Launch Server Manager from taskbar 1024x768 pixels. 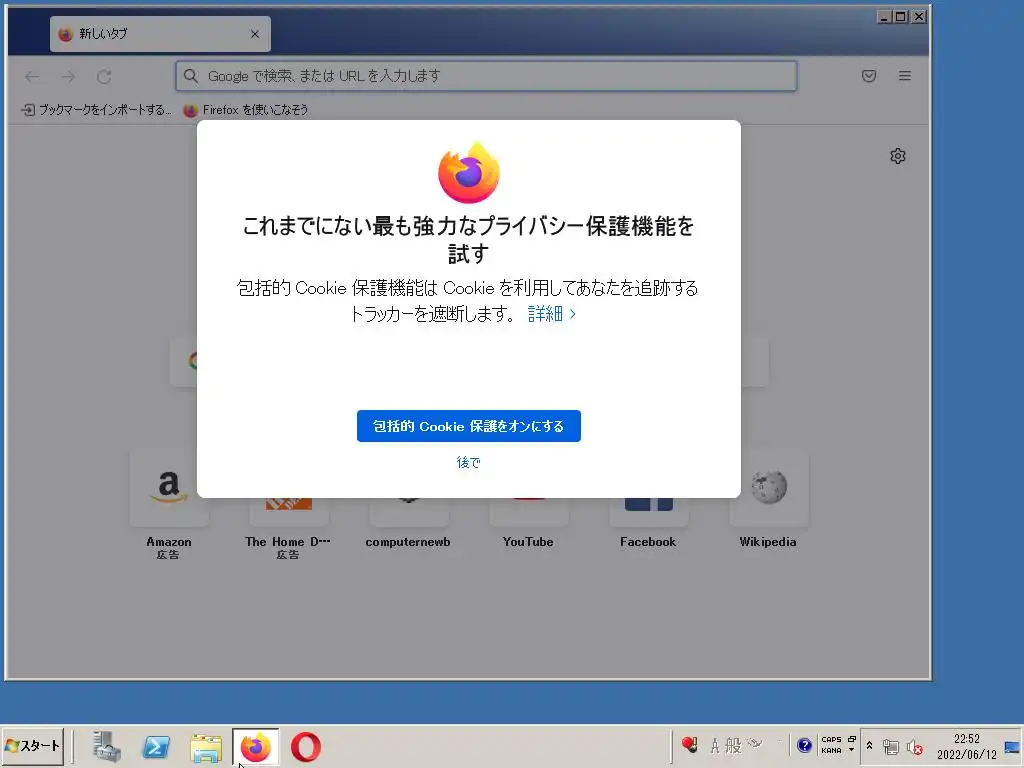pyautogui.click(x=106, y=746)
